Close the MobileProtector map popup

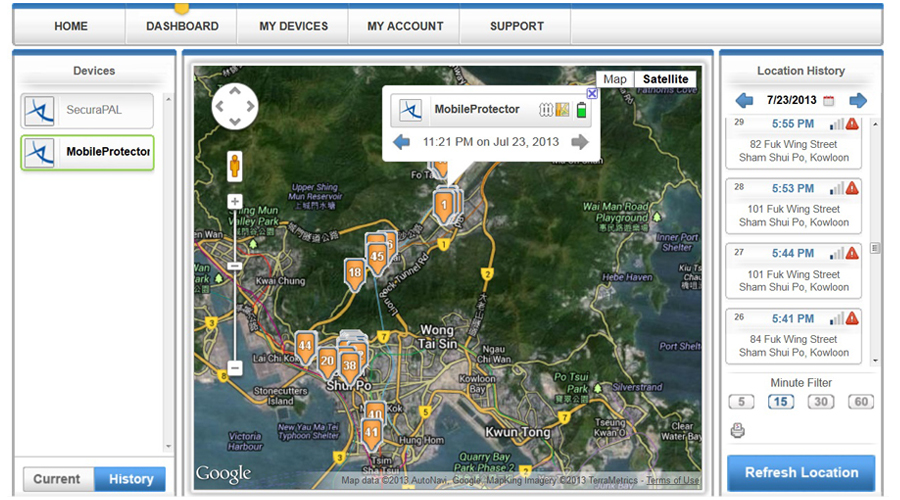[x=592, y=94]
